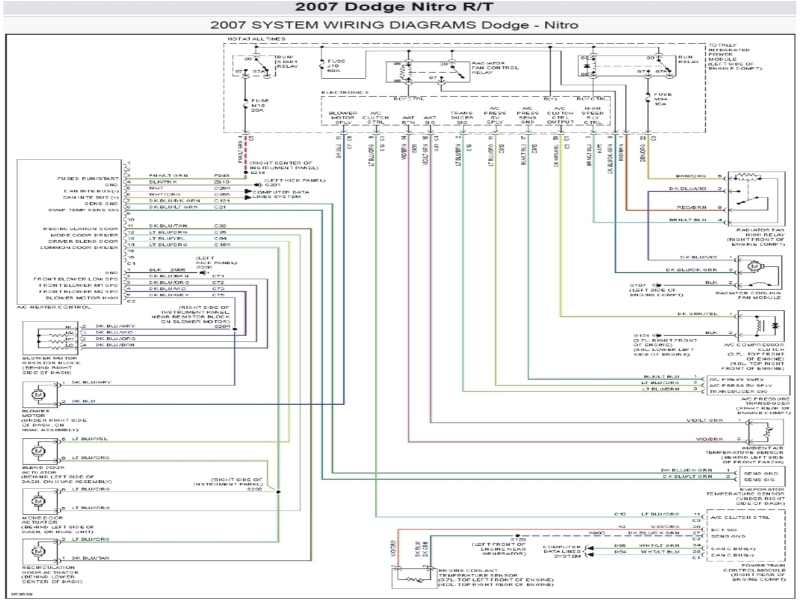This screenshot has width=800, height=600.
Task: Select the blower motor symbol
Action: [x=37, y=395]
